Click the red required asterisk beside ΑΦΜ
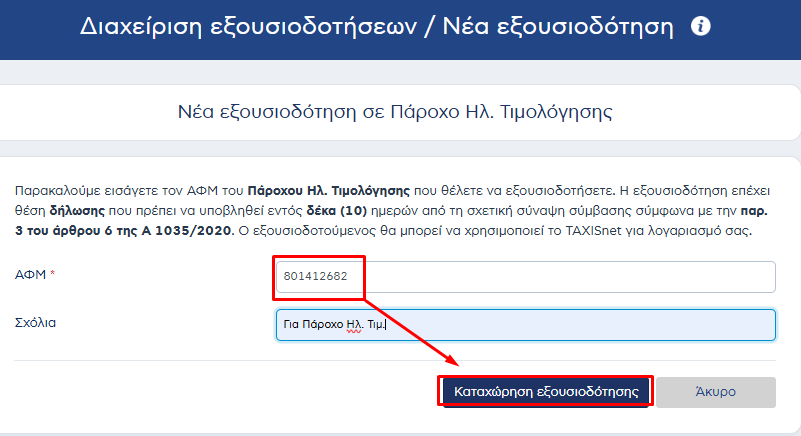The width and height of the screenshot is (801, 436). tap(52, 273)
